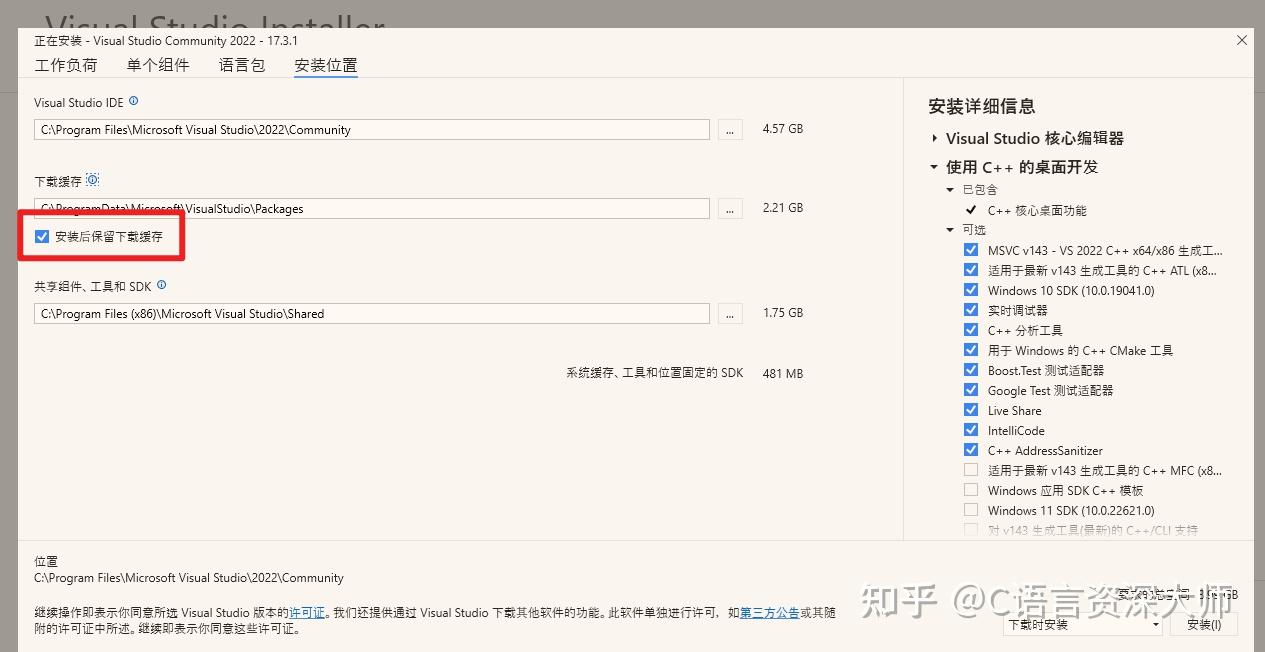Screen dimensions: 1265x652
Task: Click the info icon beside 共享组件、工具和 SDK
Action: pos(160,285)
